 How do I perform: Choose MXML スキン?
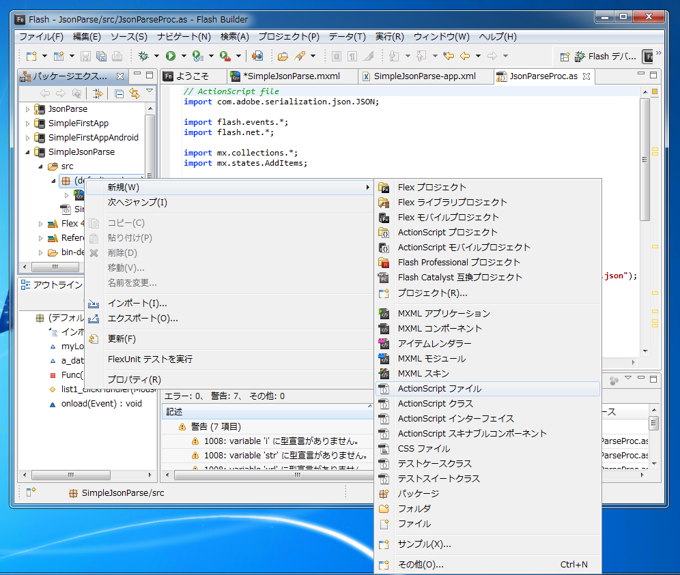coord(487,373)
